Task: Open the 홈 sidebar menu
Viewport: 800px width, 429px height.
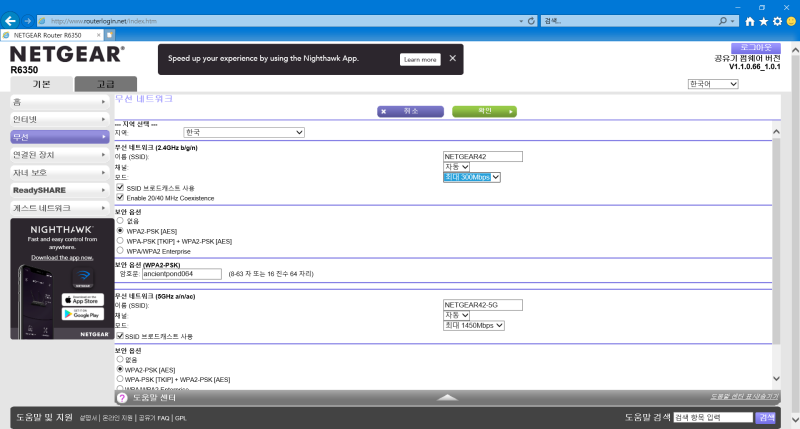Action: [60, 102]
